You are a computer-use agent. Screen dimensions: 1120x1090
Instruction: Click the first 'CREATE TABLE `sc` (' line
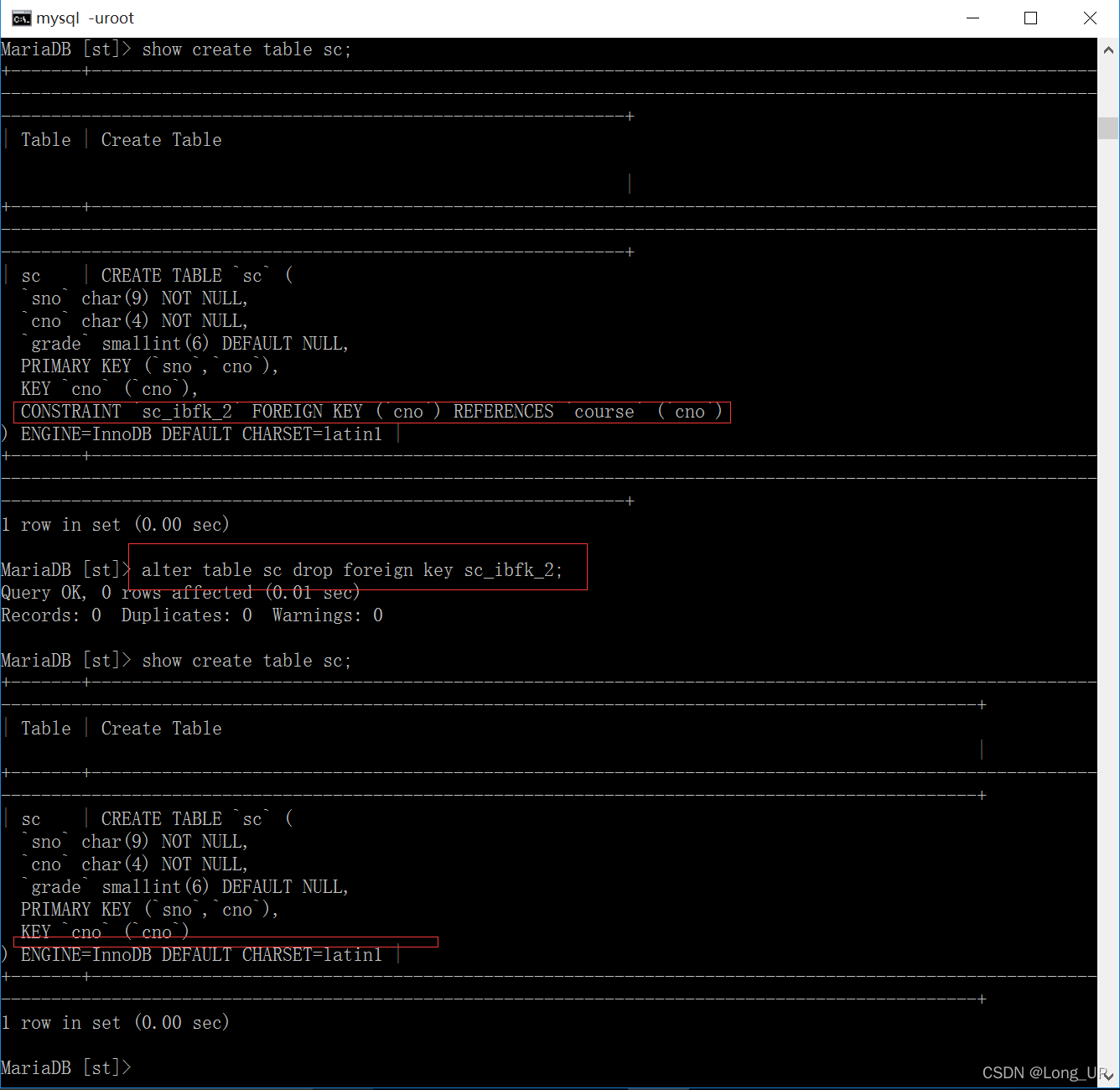tap(197, 276)
